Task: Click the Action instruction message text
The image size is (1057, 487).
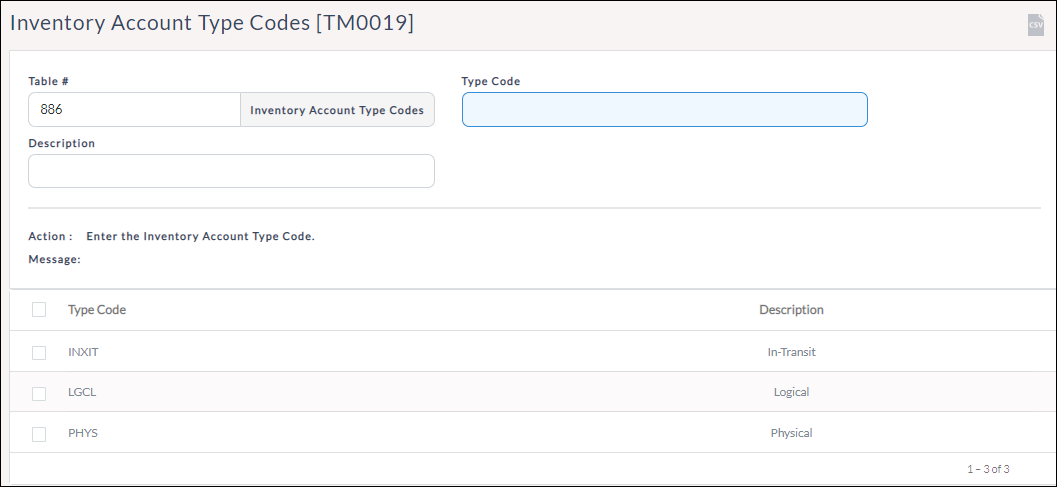Action: (x=200, y=237)
